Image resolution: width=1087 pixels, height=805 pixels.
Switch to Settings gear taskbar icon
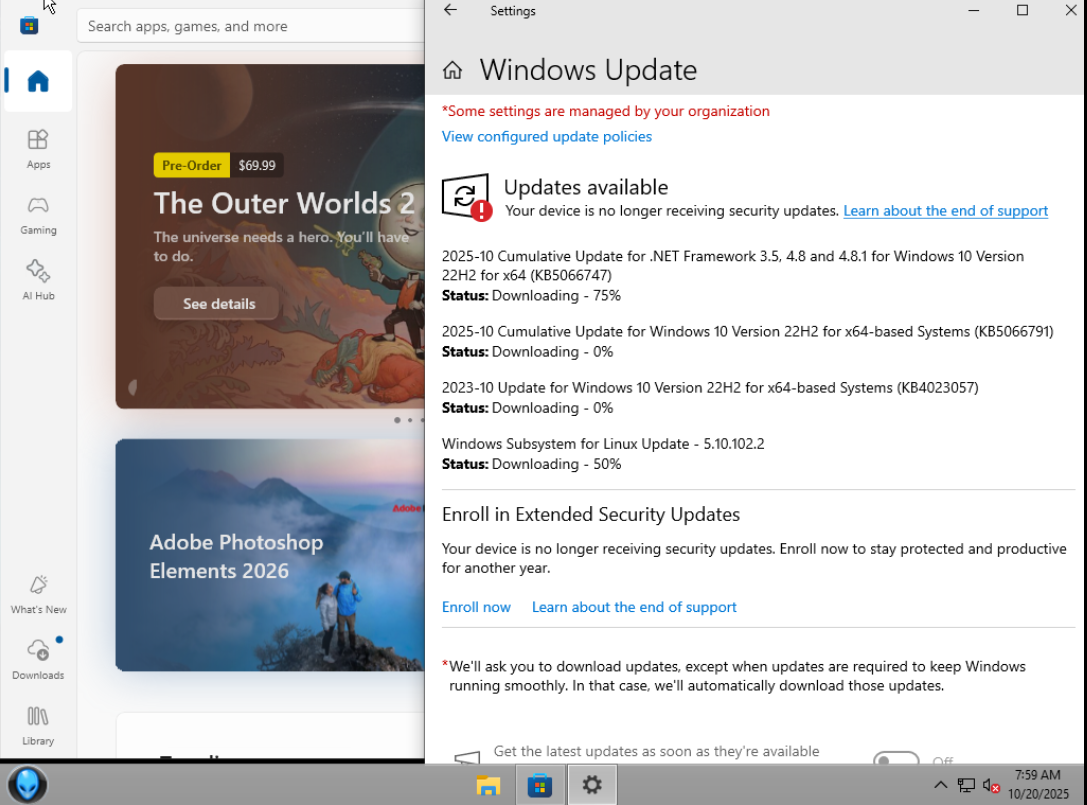[x=592, y=785]
